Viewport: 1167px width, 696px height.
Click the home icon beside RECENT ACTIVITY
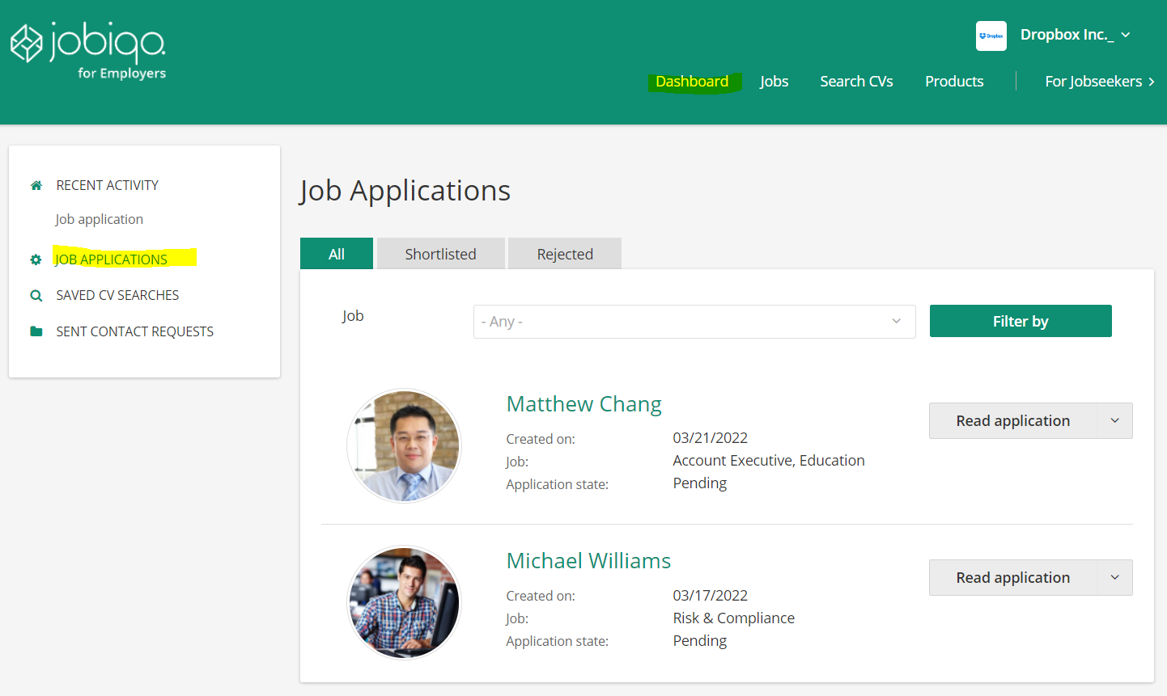pos(35,184)
